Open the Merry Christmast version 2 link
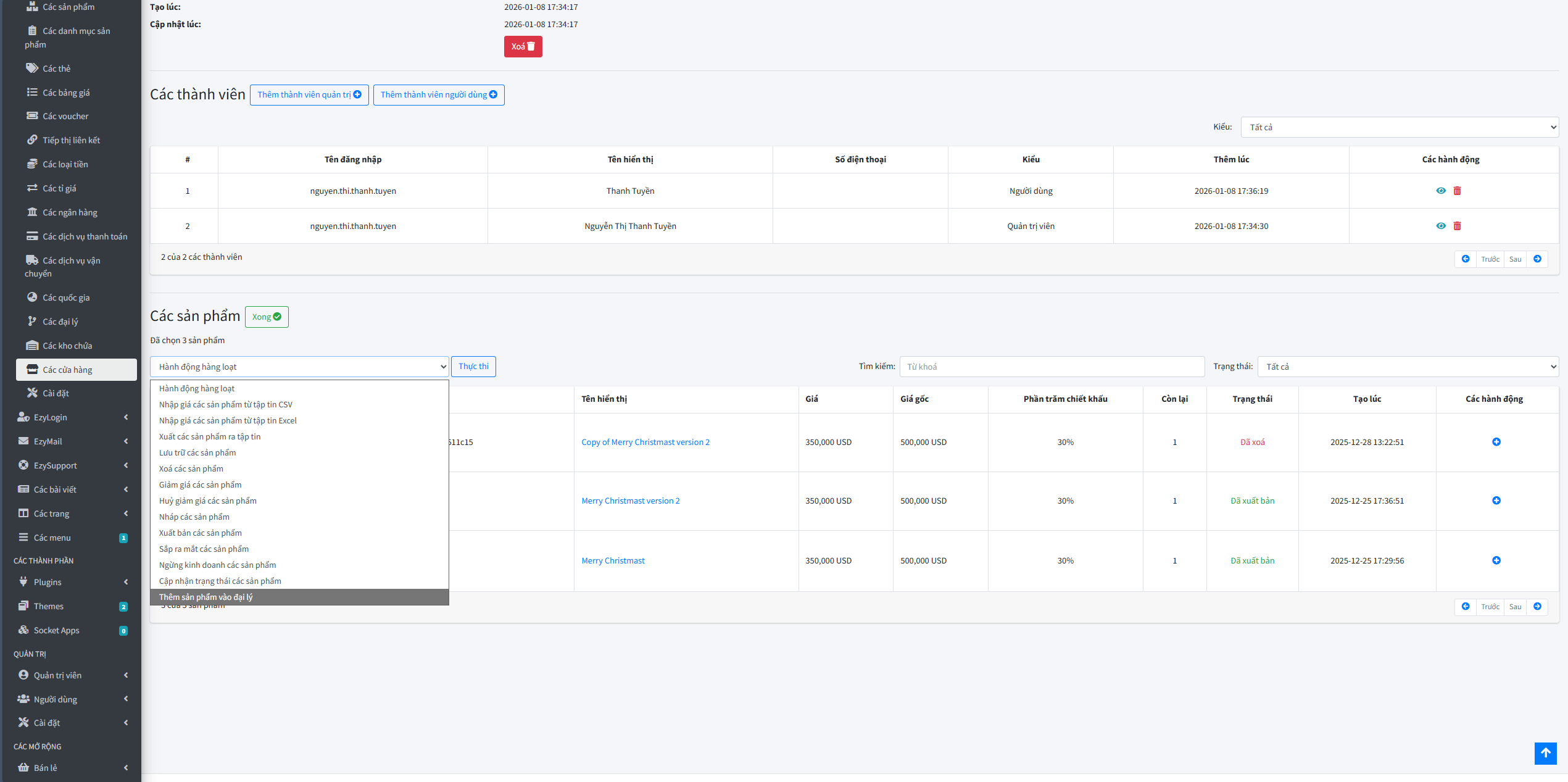 [x=630, y=501]
